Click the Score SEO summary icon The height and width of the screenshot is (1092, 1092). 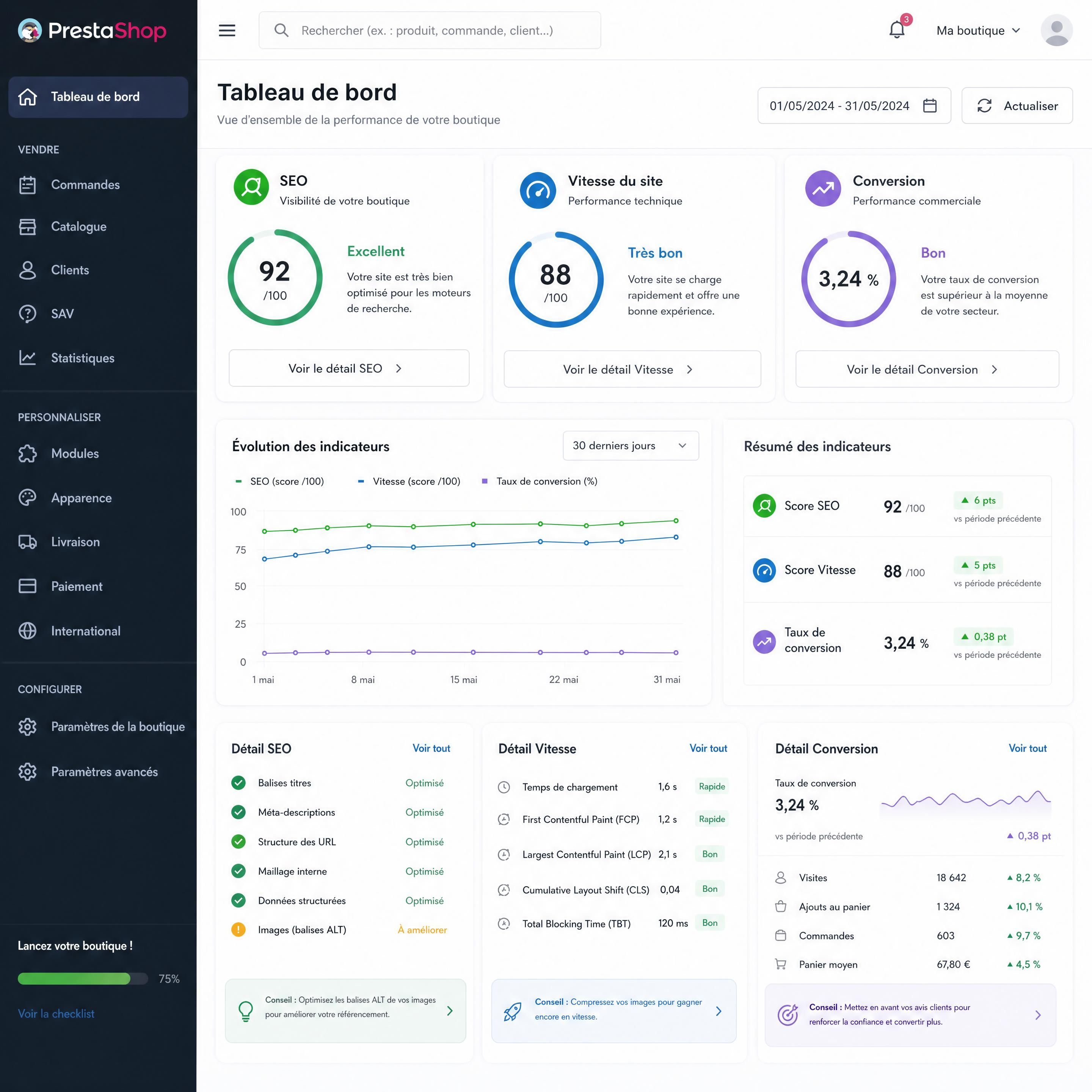(x=764, y=506)
